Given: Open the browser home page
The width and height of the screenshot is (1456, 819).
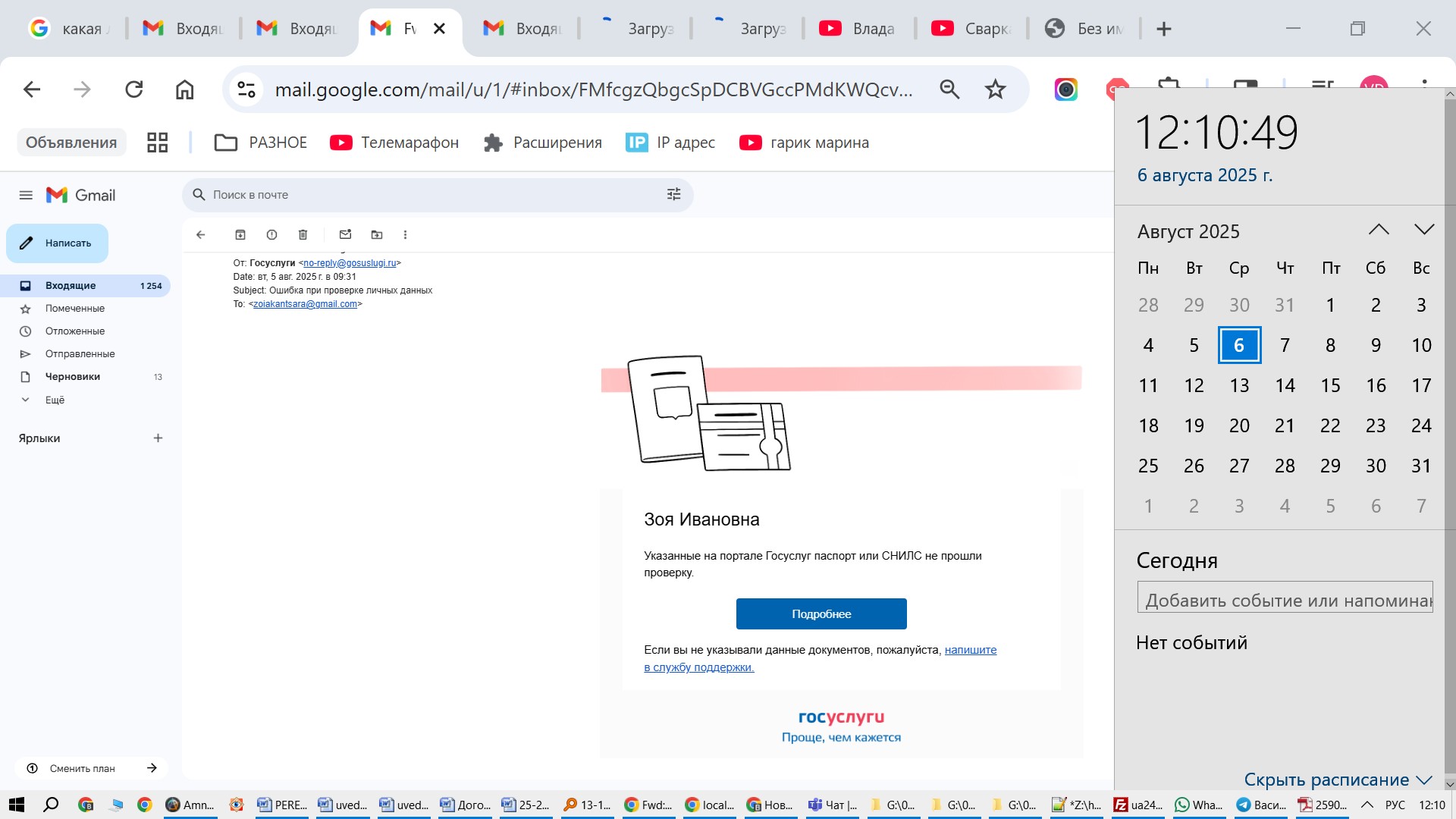Looking at the screenshot, I should point(184,89).
